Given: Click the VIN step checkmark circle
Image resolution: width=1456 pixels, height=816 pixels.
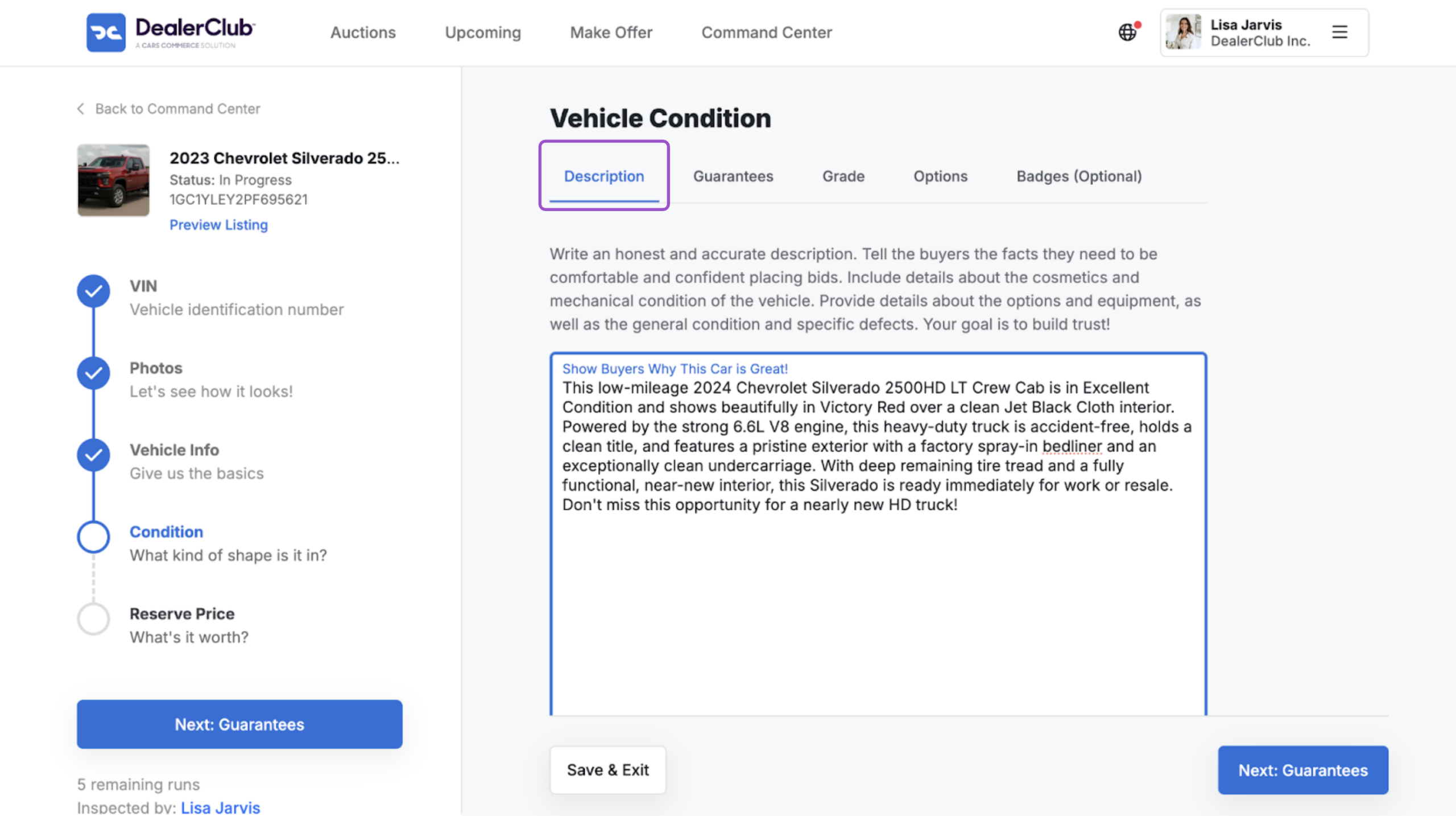Looking at the screenshot, I should click(93, 291).
